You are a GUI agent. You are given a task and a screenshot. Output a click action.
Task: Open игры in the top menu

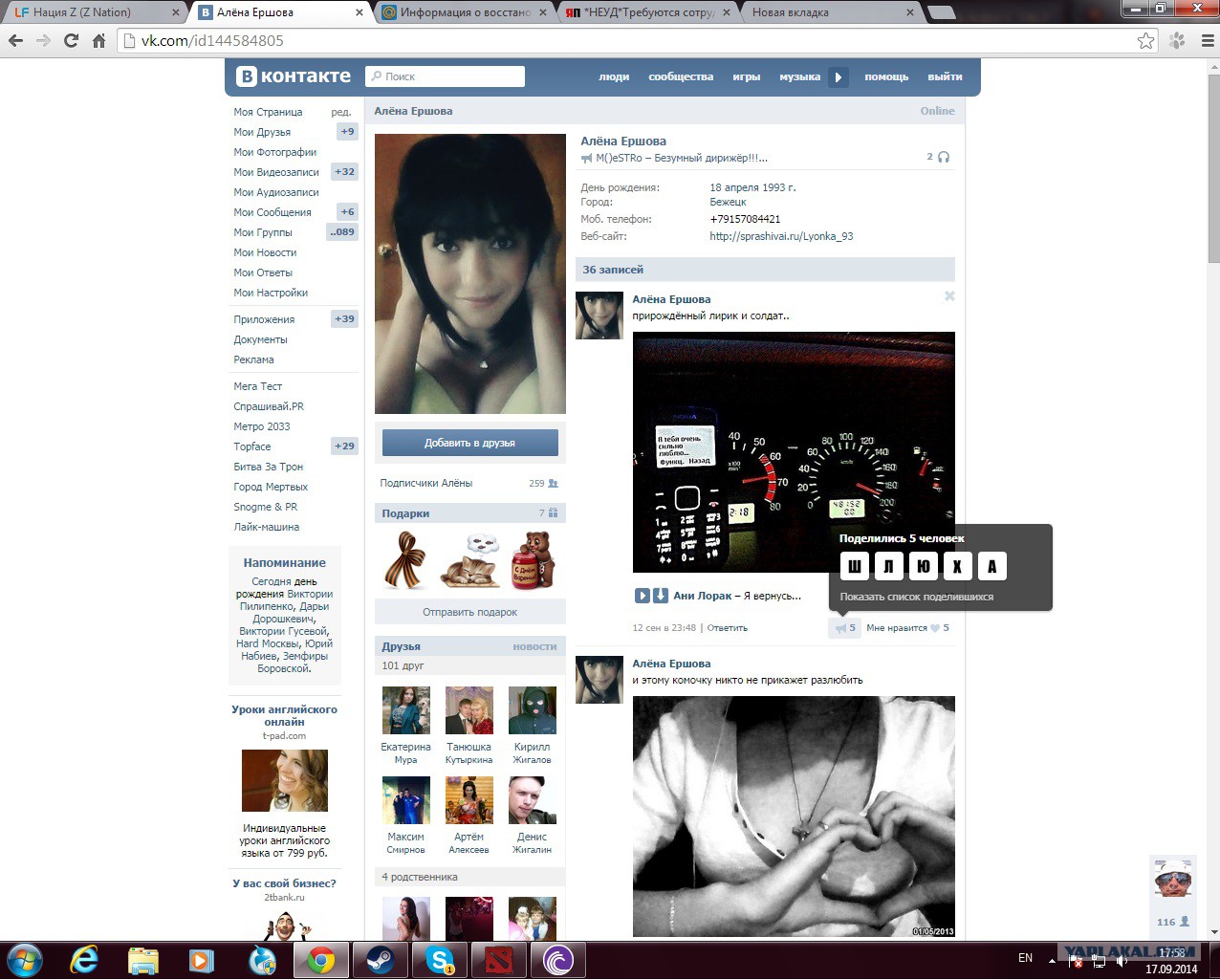tap(747, 76)
